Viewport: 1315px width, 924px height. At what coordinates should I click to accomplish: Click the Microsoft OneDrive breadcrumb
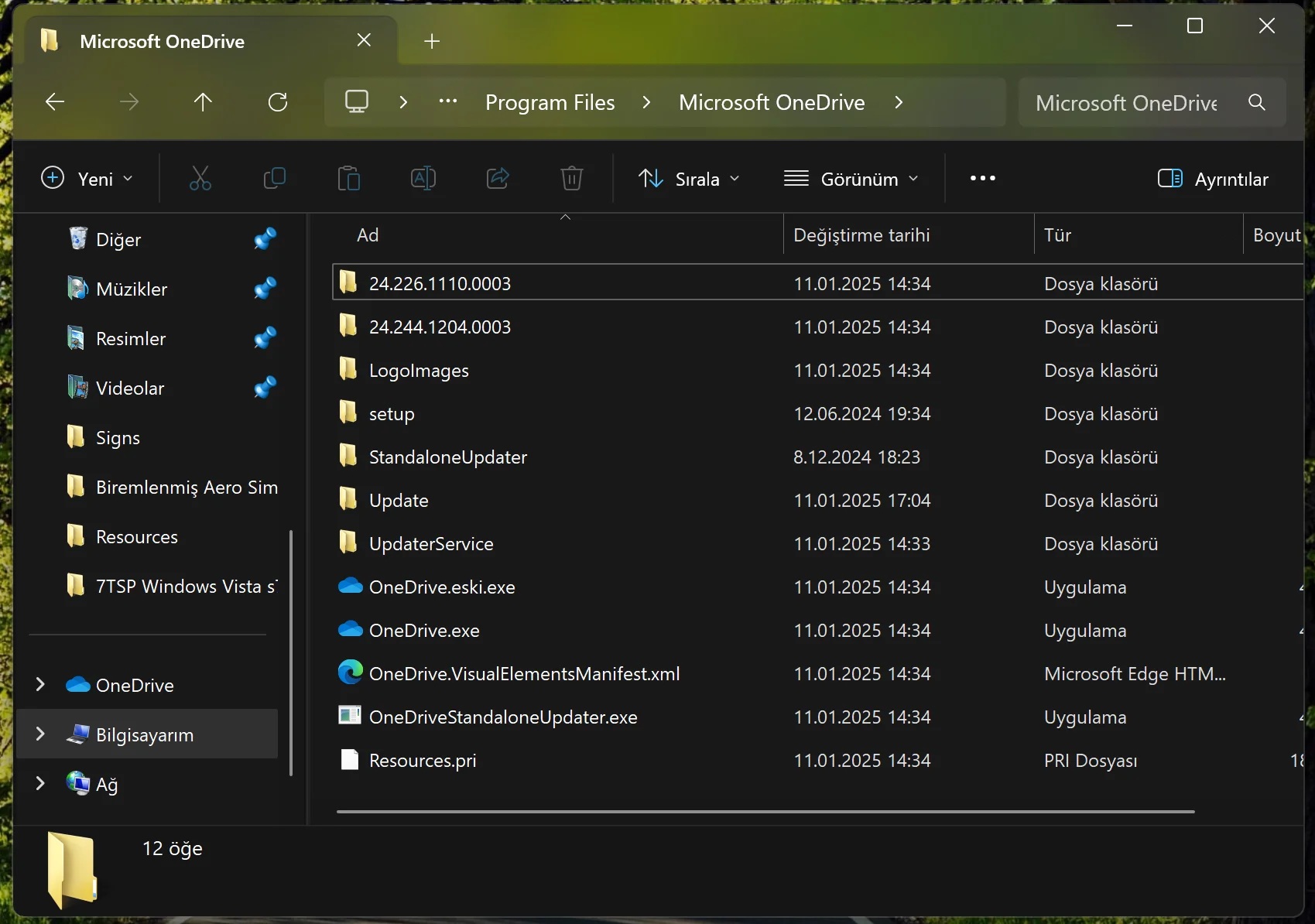point(772,102)
